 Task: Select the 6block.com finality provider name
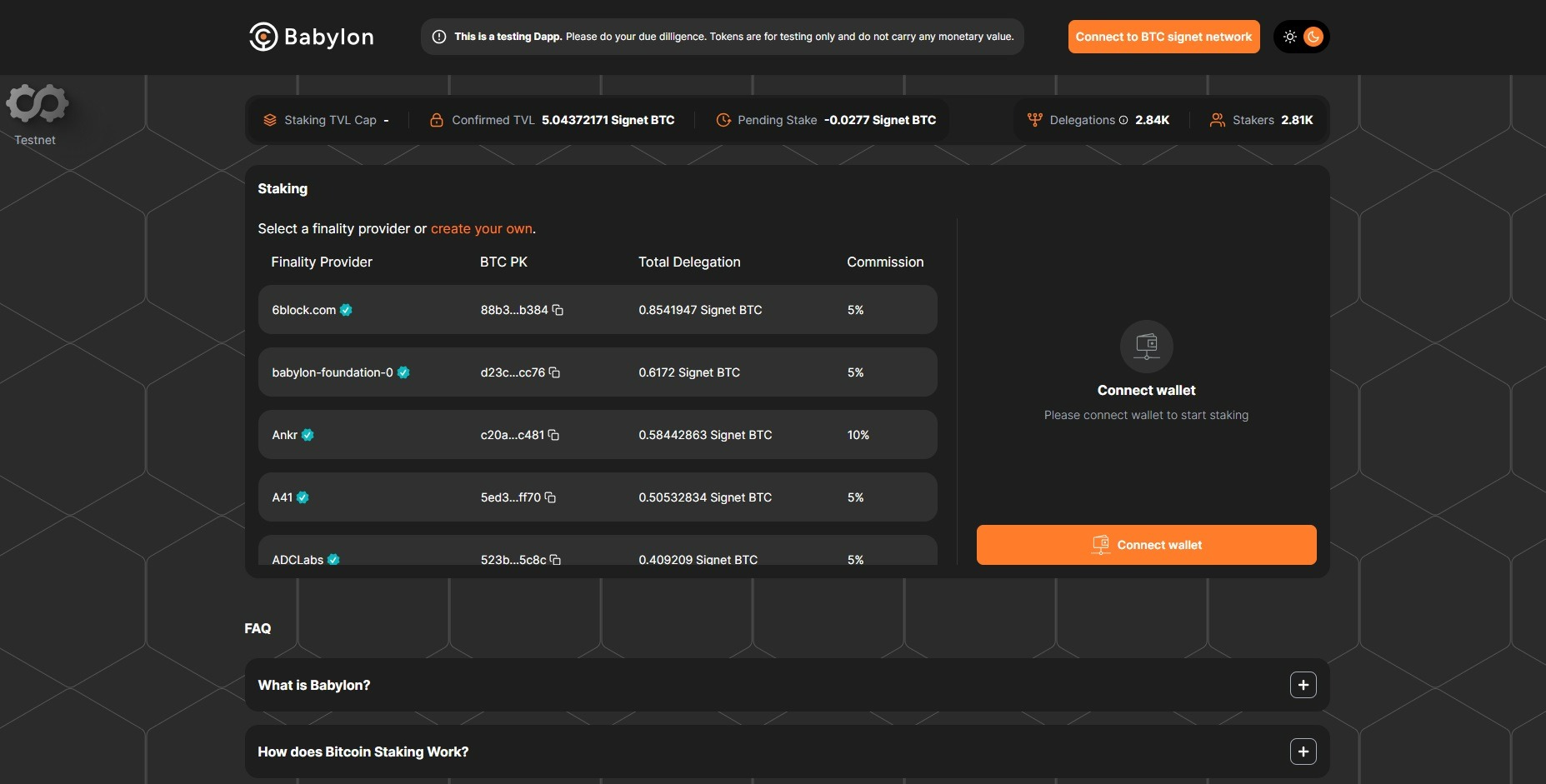(304, 310)
